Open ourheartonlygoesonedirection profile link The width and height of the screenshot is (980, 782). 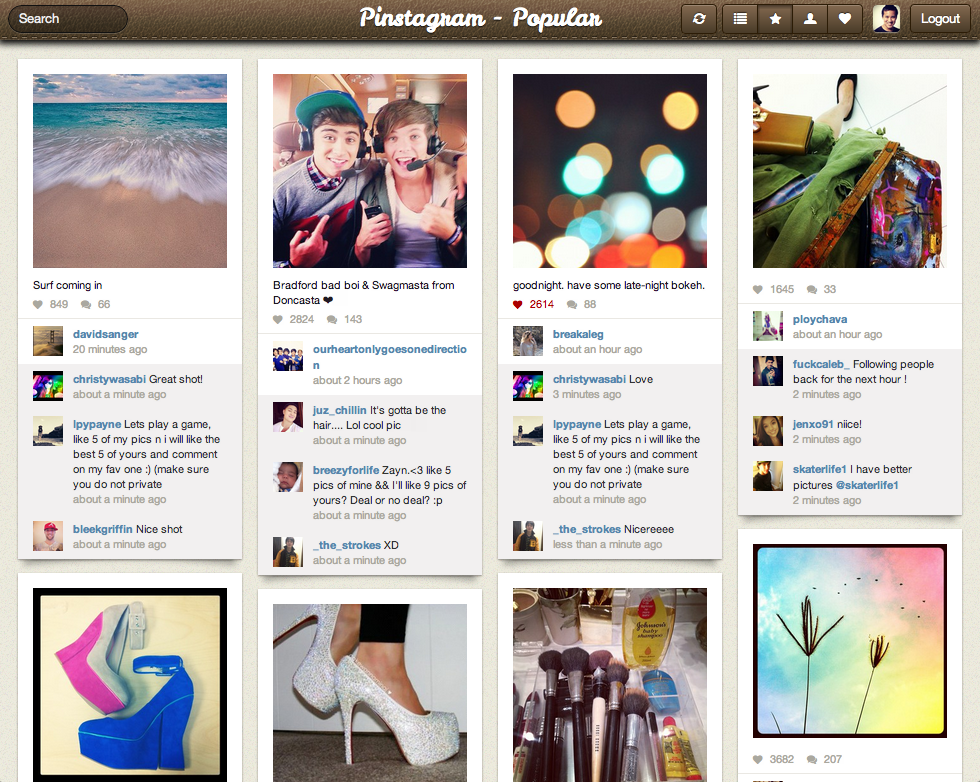(390, 357)
